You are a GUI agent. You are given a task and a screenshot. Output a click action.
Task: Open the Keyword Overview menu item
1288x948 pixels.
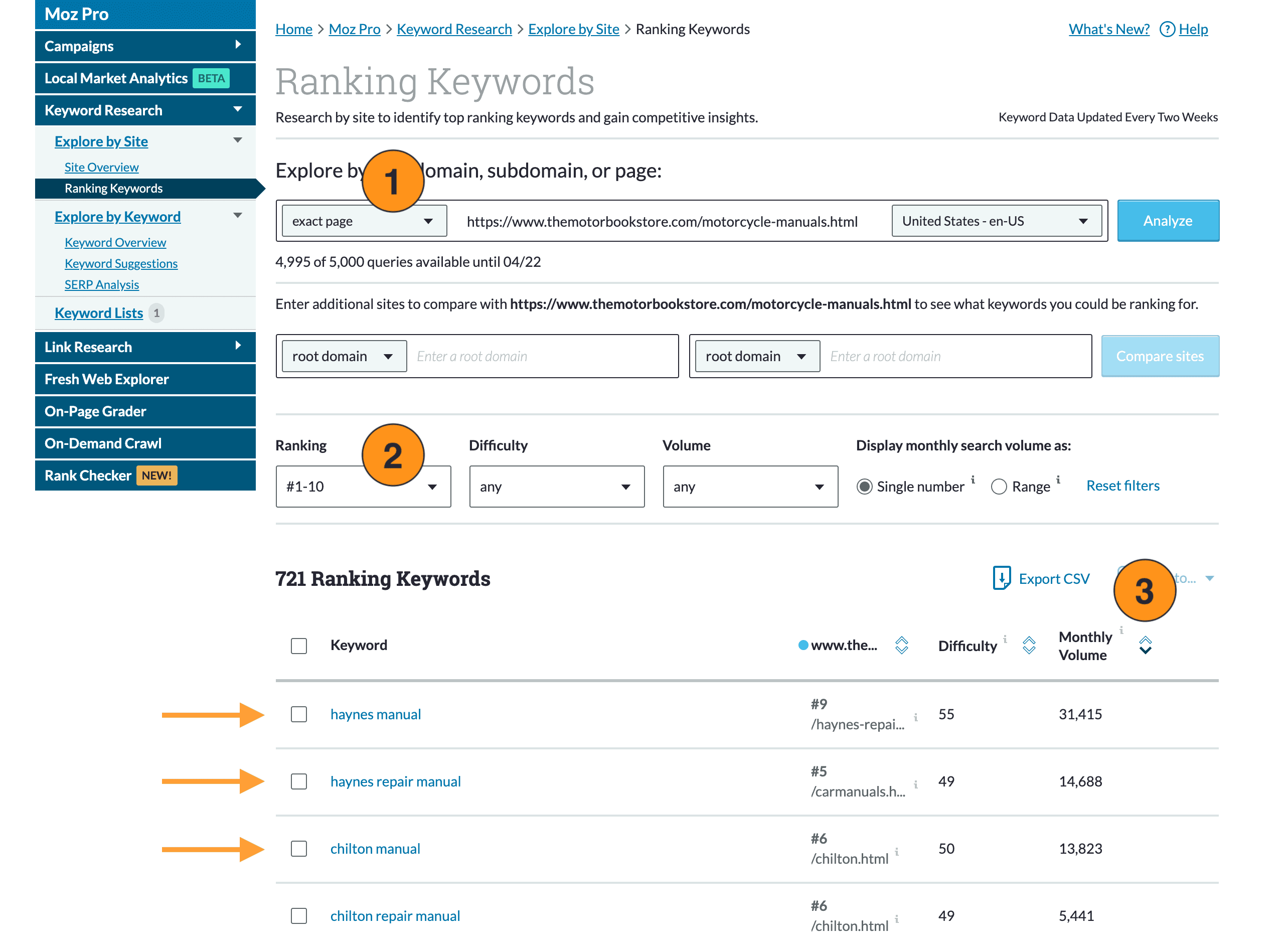point(115,243)
